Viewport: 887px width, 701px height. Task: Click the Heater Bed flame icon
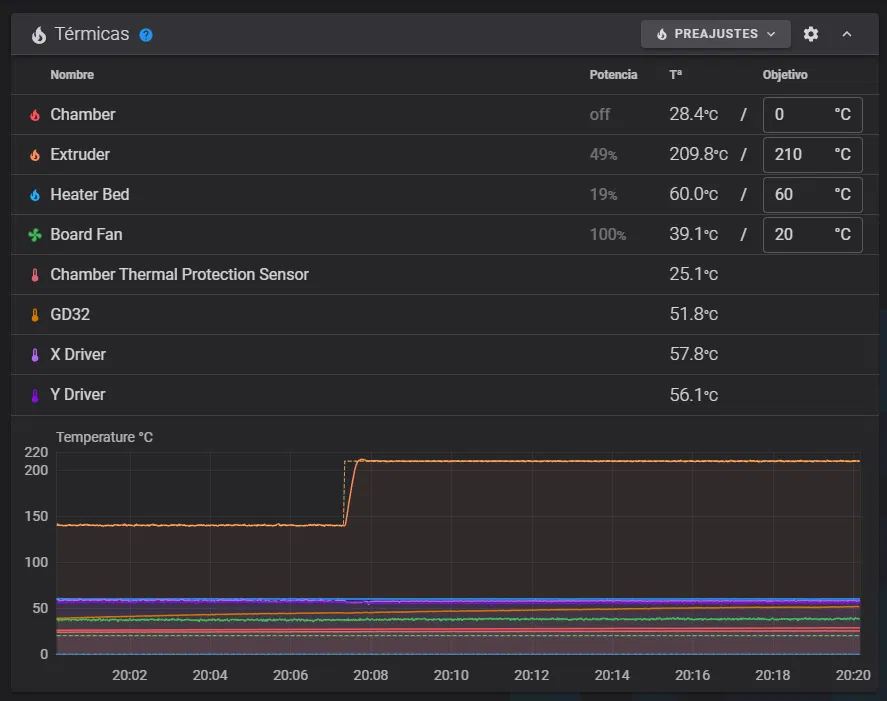pyautogui.click(x=35, y=195)
